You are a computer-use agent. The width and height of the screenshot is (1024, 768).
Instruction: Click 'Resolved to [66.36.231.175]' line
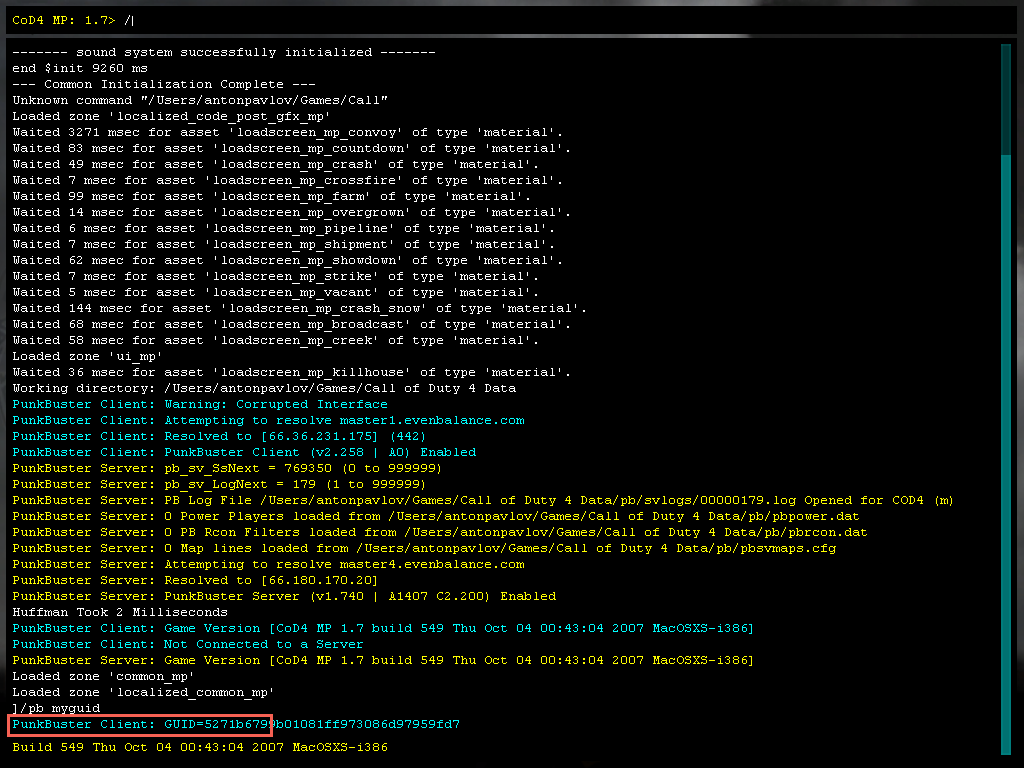point(219,436)
